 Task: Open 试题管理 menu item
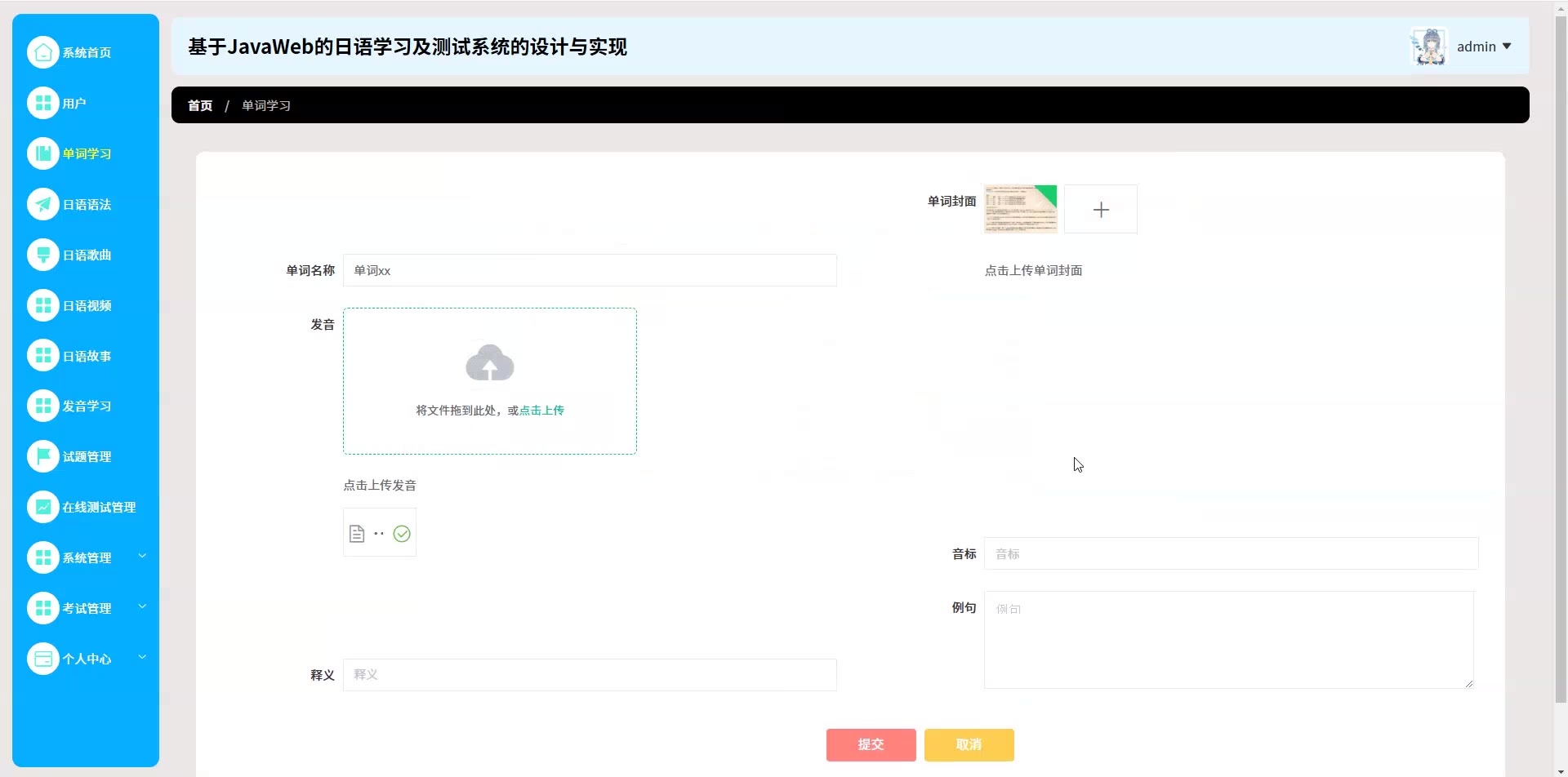point(87,457)
